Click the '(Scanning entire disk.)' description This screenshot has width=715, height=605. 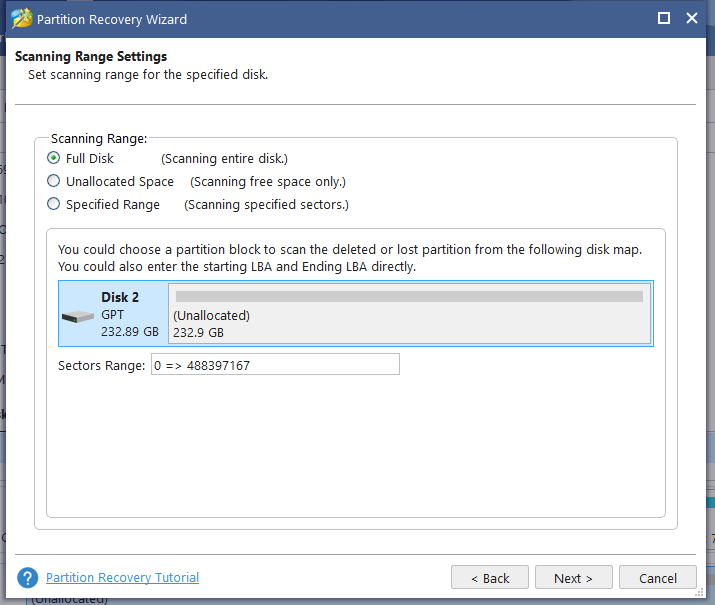224,159
